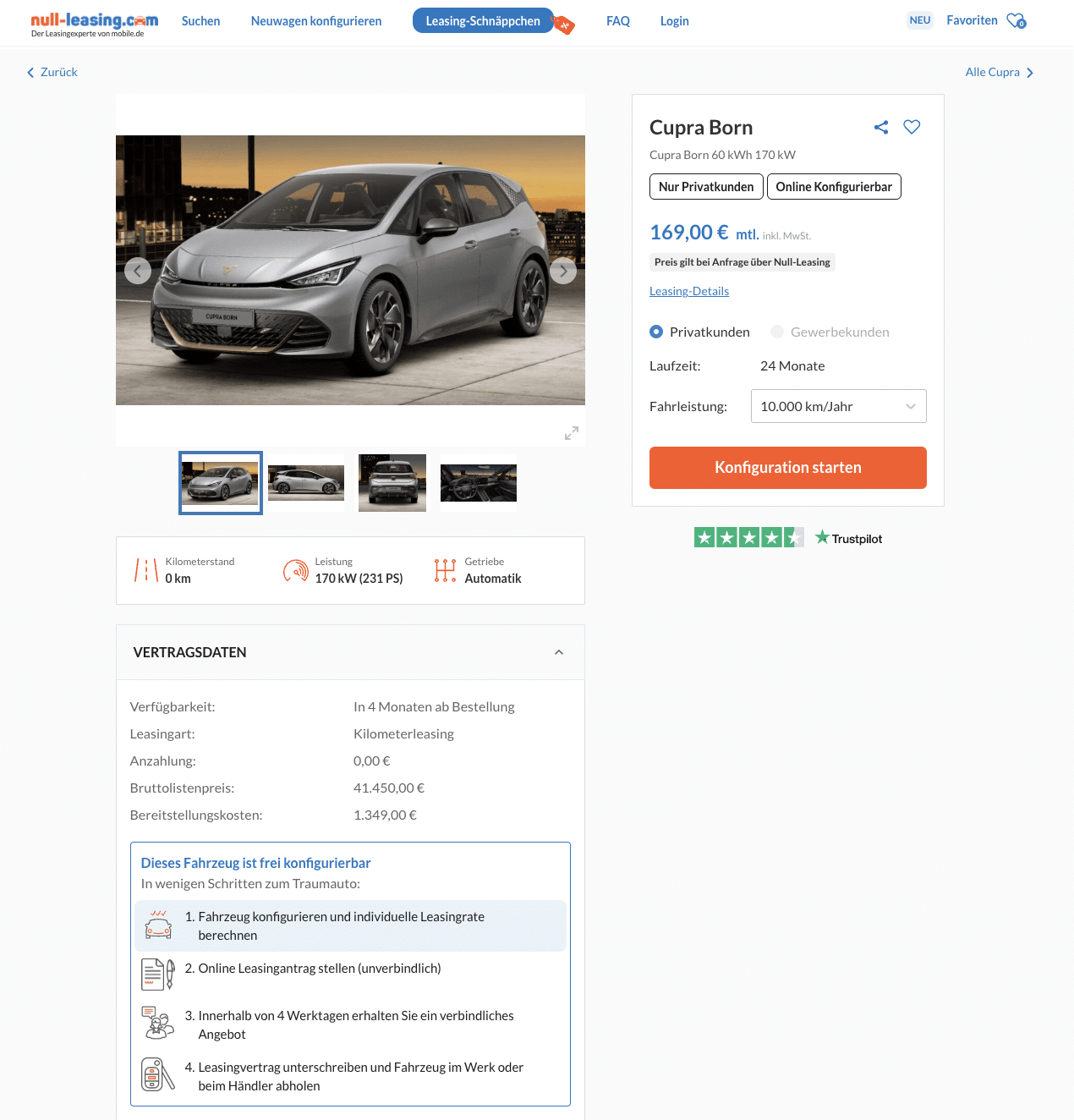
Task: Click the main Cupra Born car image
Action: [350, 271]
